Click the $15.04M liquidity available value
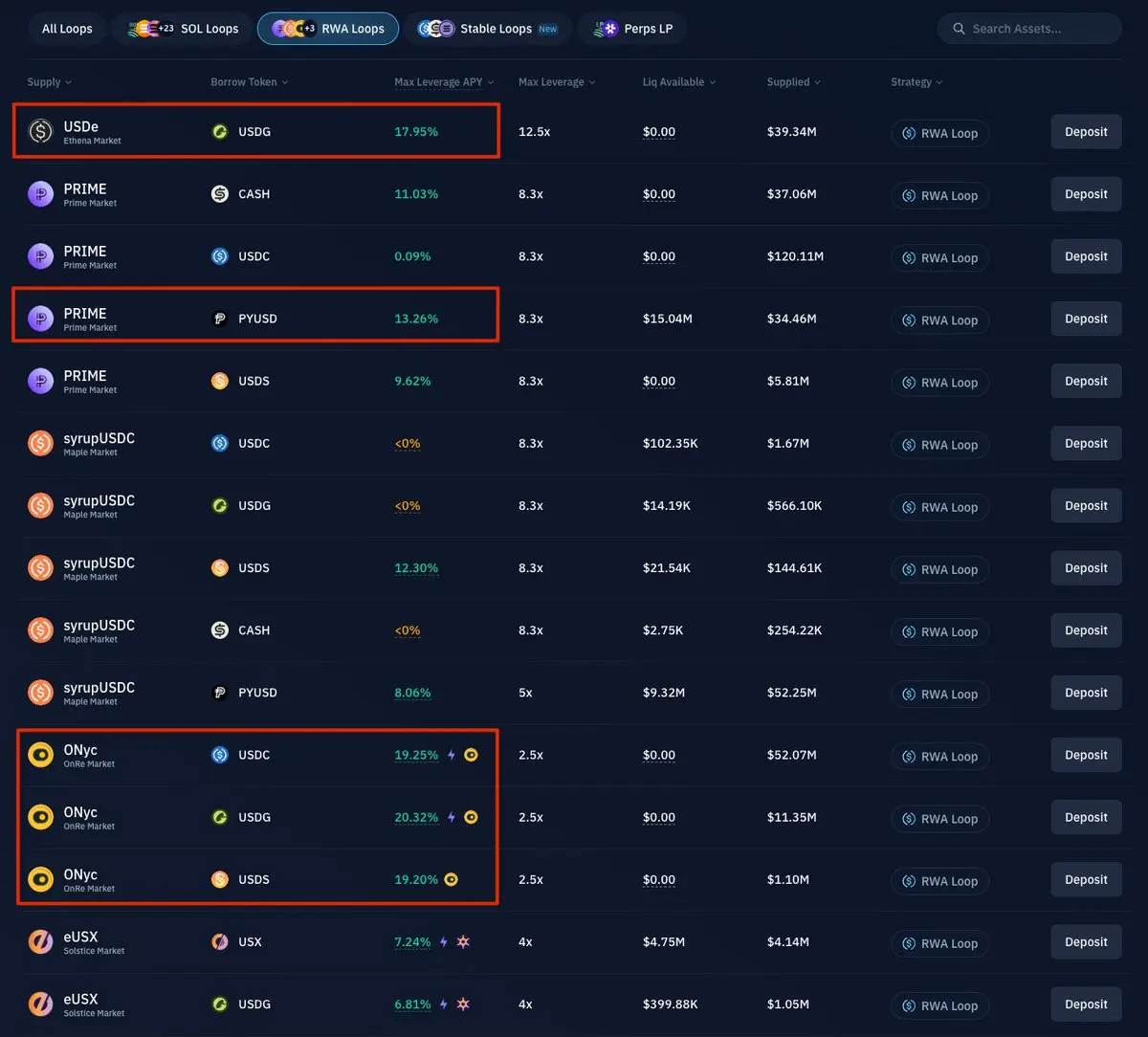 [668, 319]
